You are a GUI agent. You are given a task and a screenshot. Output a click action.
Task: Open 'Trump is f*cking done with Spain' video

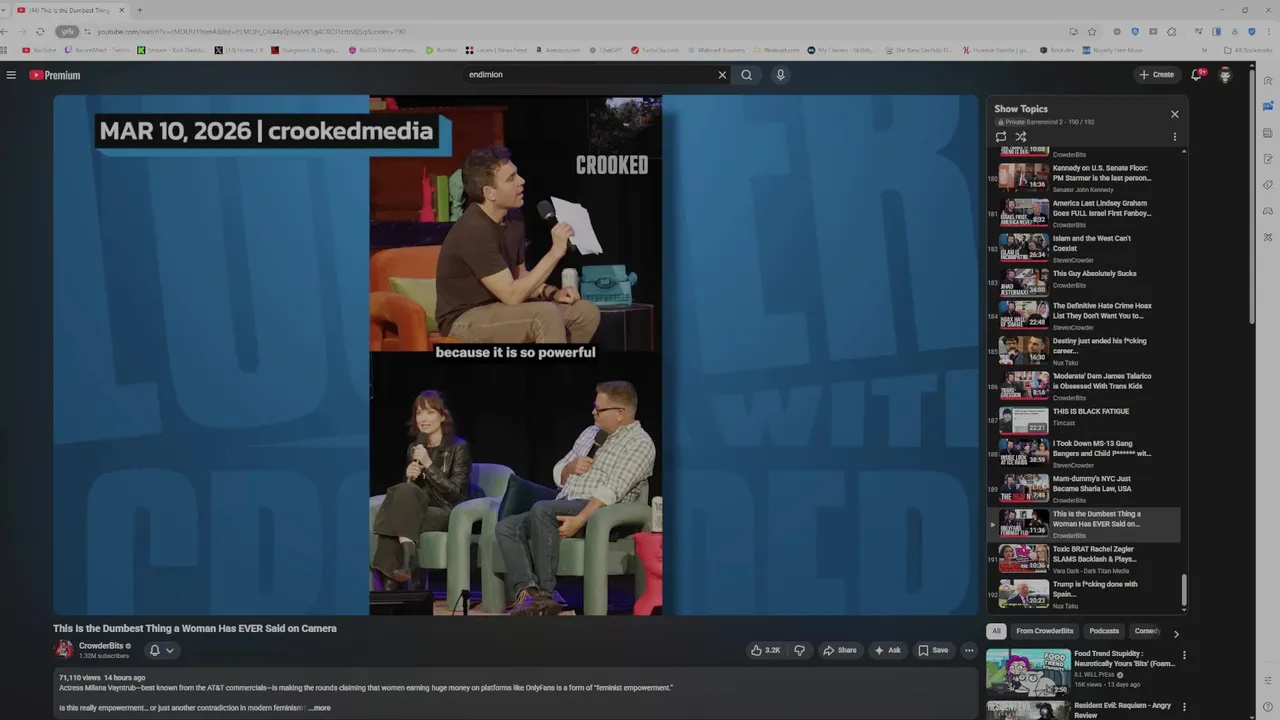click(1084, 594)
